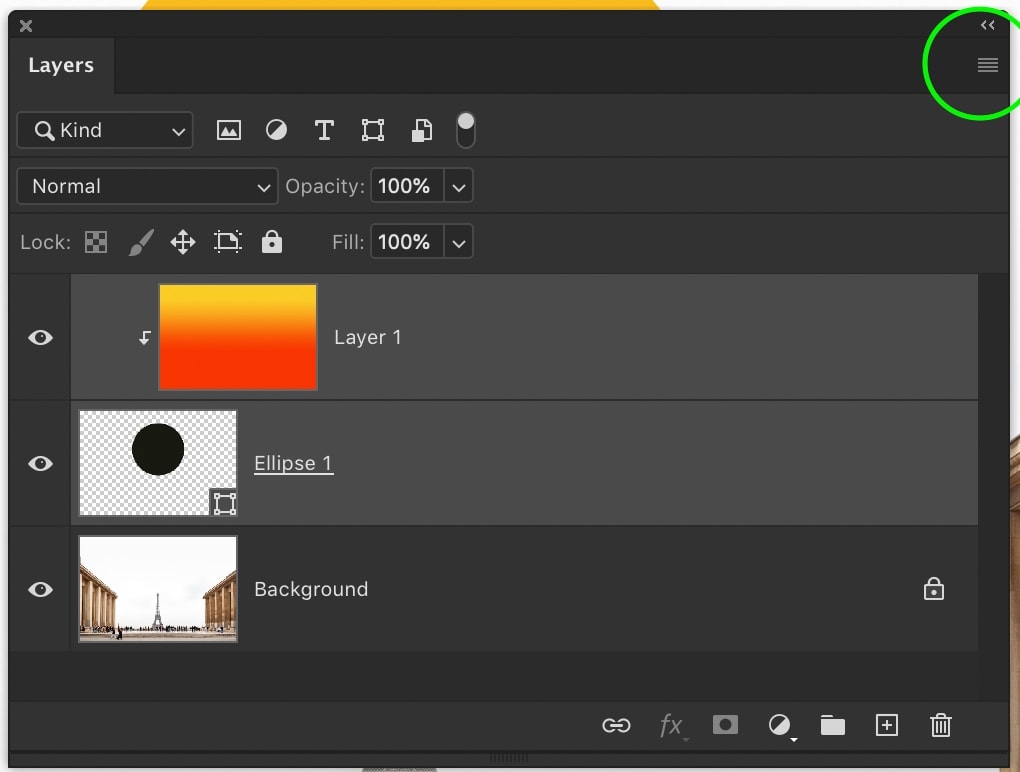Hide Ellipse 1 visibility eye
The width and height of the screenshot is (1020, 772).
40,463
